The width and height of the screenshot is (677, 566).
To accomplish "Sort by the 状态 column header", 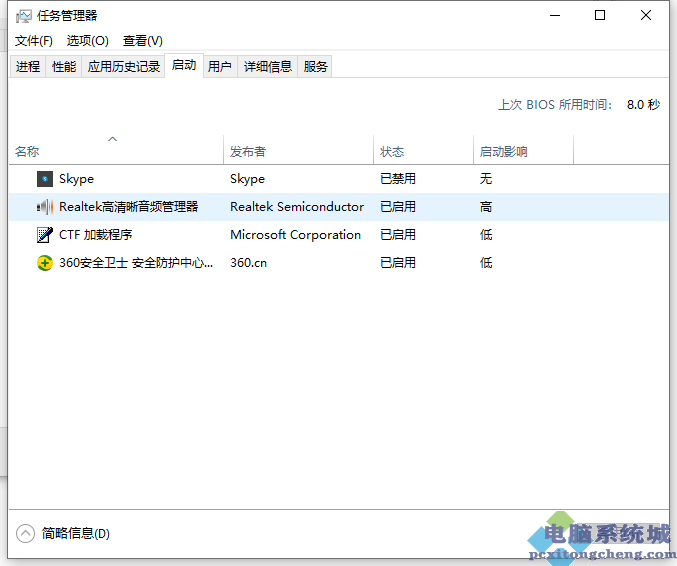I will 424,150.
